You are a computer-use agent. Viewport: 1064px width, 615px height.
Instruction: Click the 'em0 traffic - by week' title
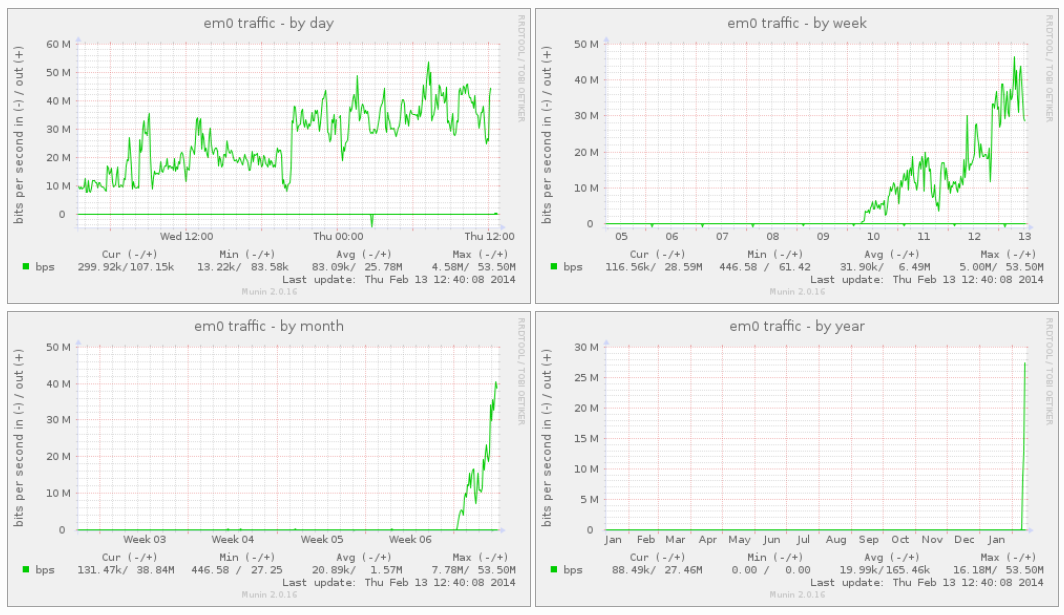point(796,23)
